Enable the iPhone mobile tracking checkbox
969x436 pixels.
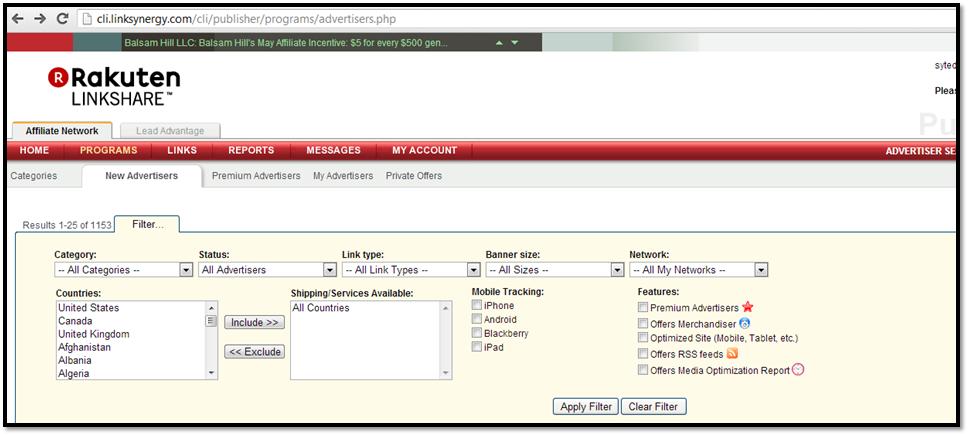(x=477, y=306)
